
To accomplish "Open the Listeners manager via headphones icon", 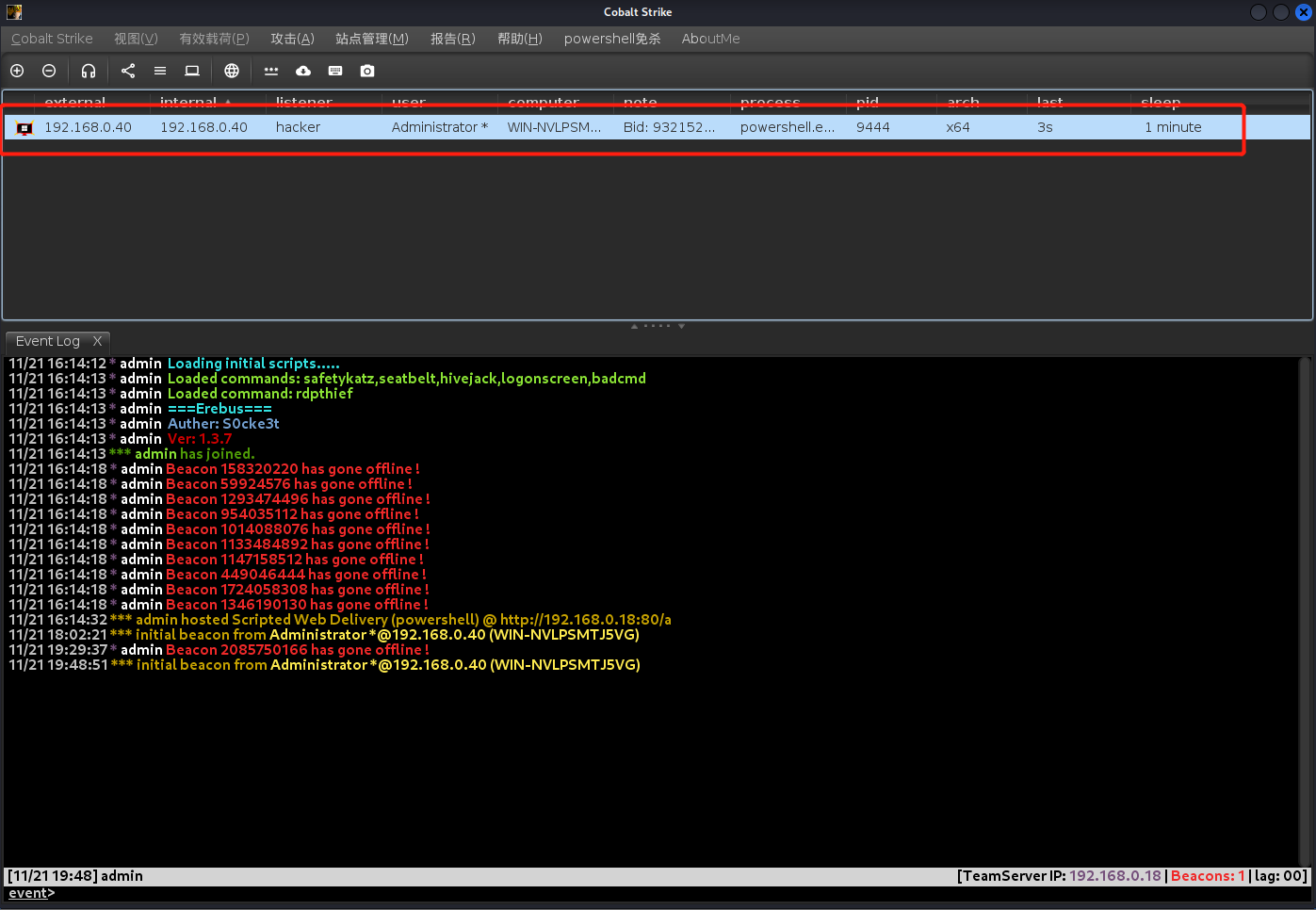I will [89, 71].
